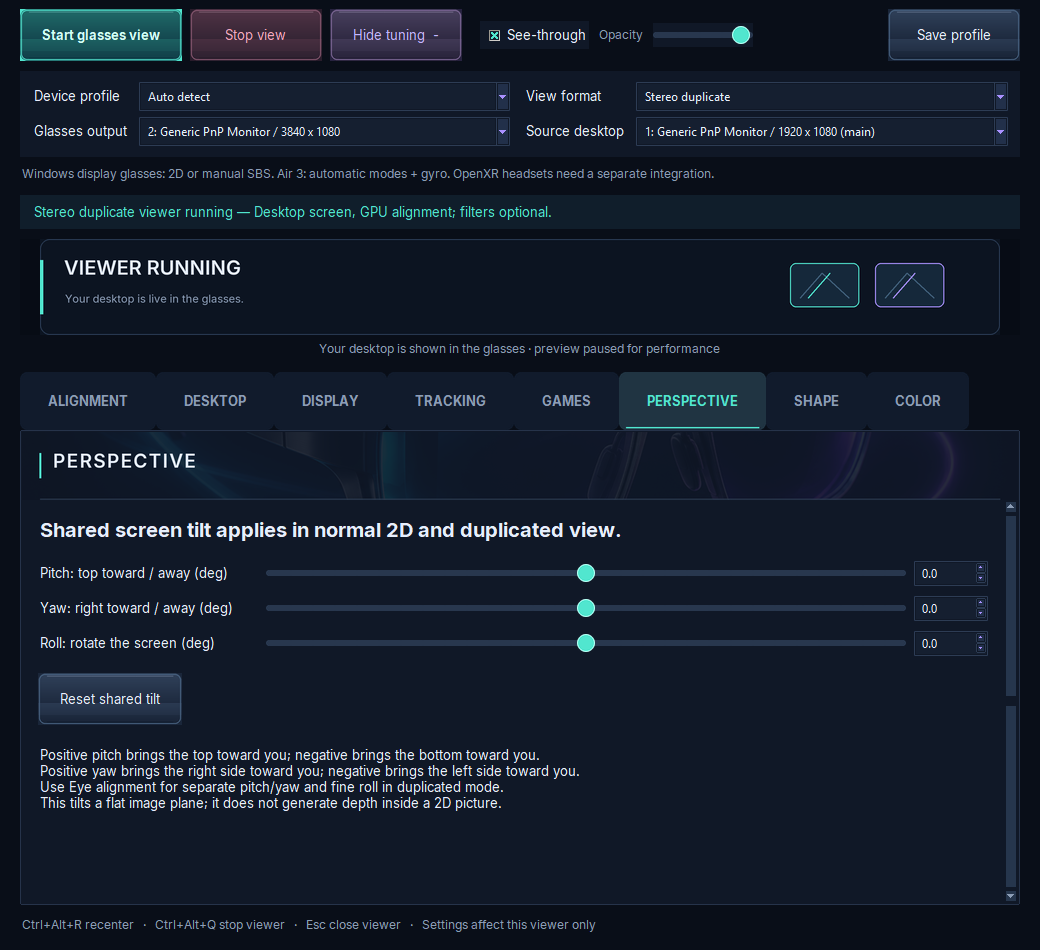Click Reset shared tilt button
Screen dimensions: 1040x950
point(110,699)
